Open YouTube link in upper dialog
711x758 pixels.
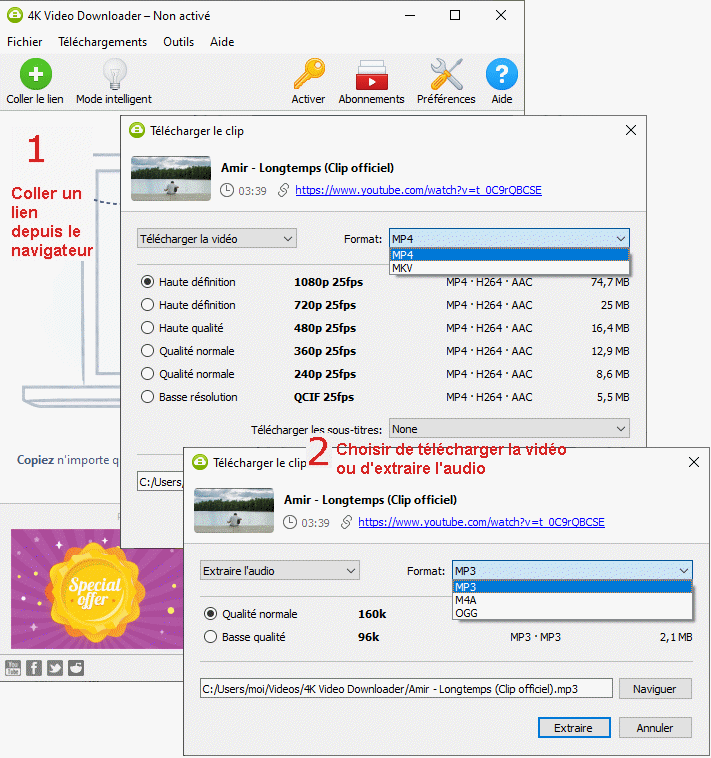coord(418,190)
